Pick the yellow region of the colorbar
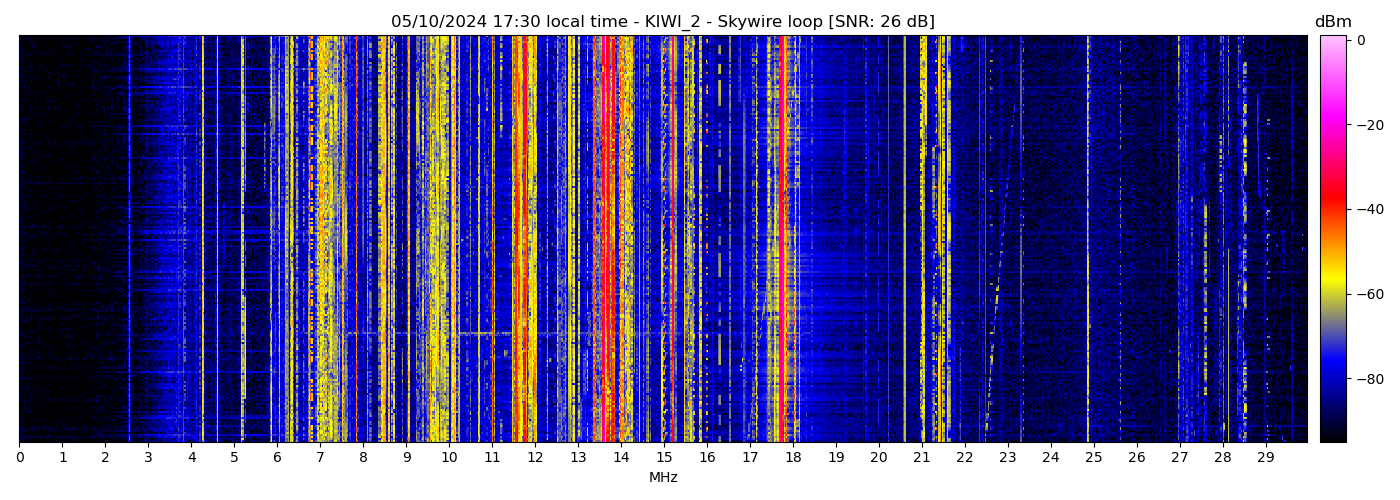The width and height of the screenshot is (1400, 500). click(1332, 286)
